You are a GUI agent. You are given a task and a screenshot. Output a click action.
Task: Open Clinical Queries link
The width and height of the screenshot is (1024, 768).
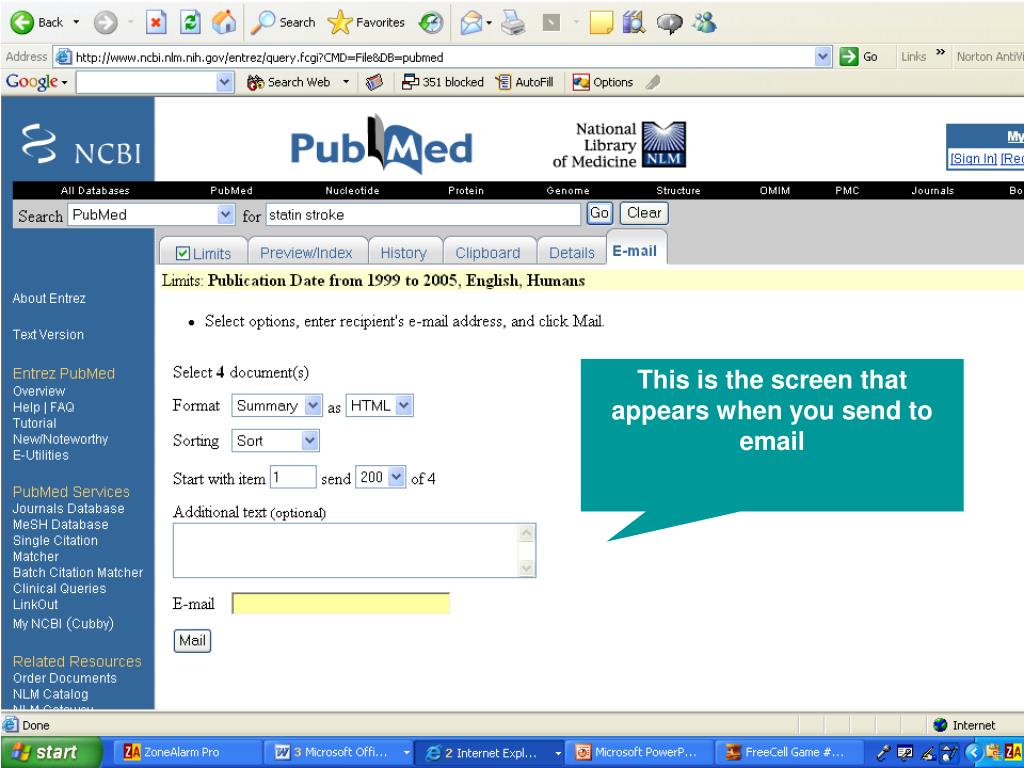[59, 588]
